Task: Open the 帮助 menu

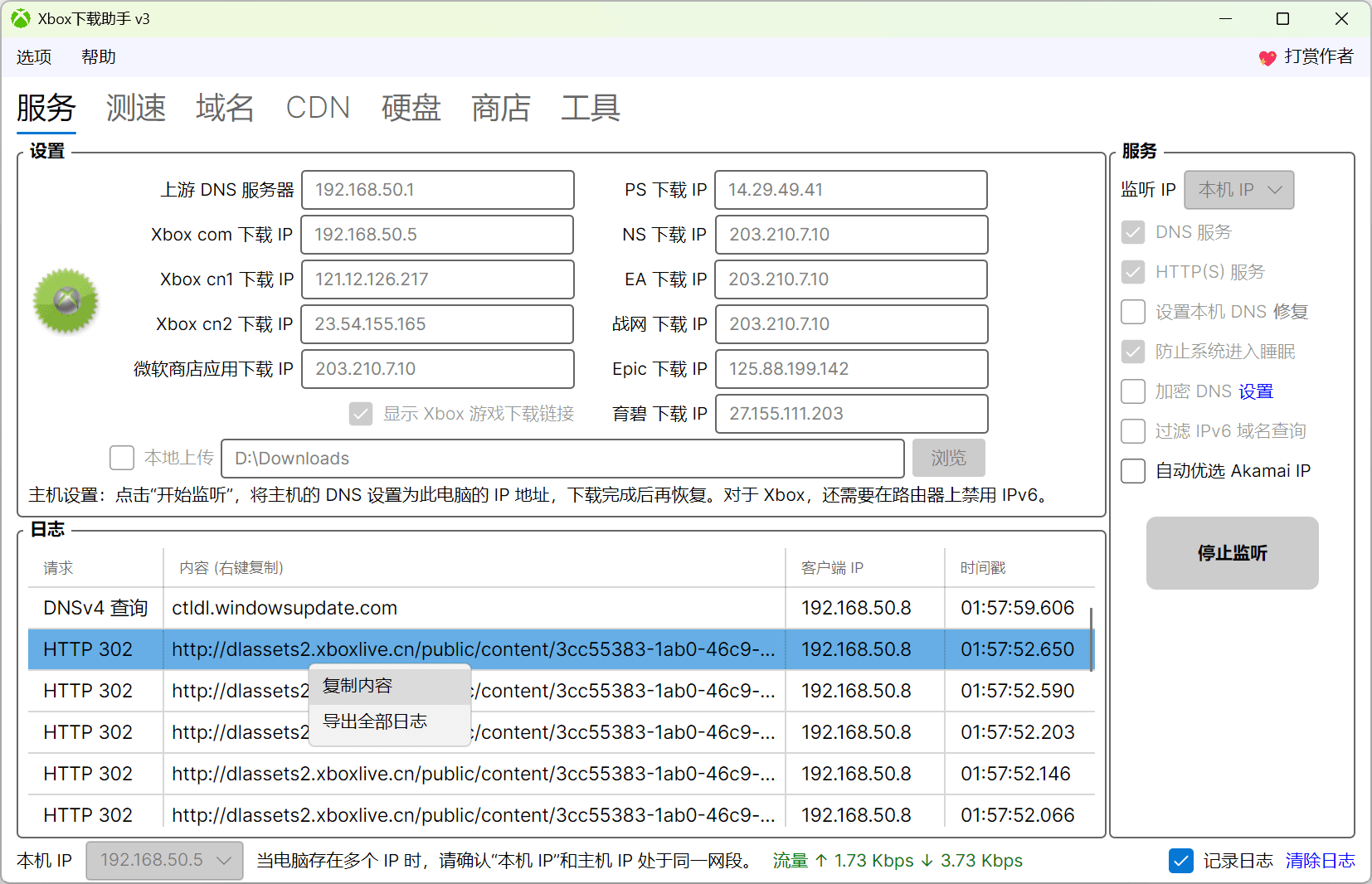Action: tap(99, 57)
